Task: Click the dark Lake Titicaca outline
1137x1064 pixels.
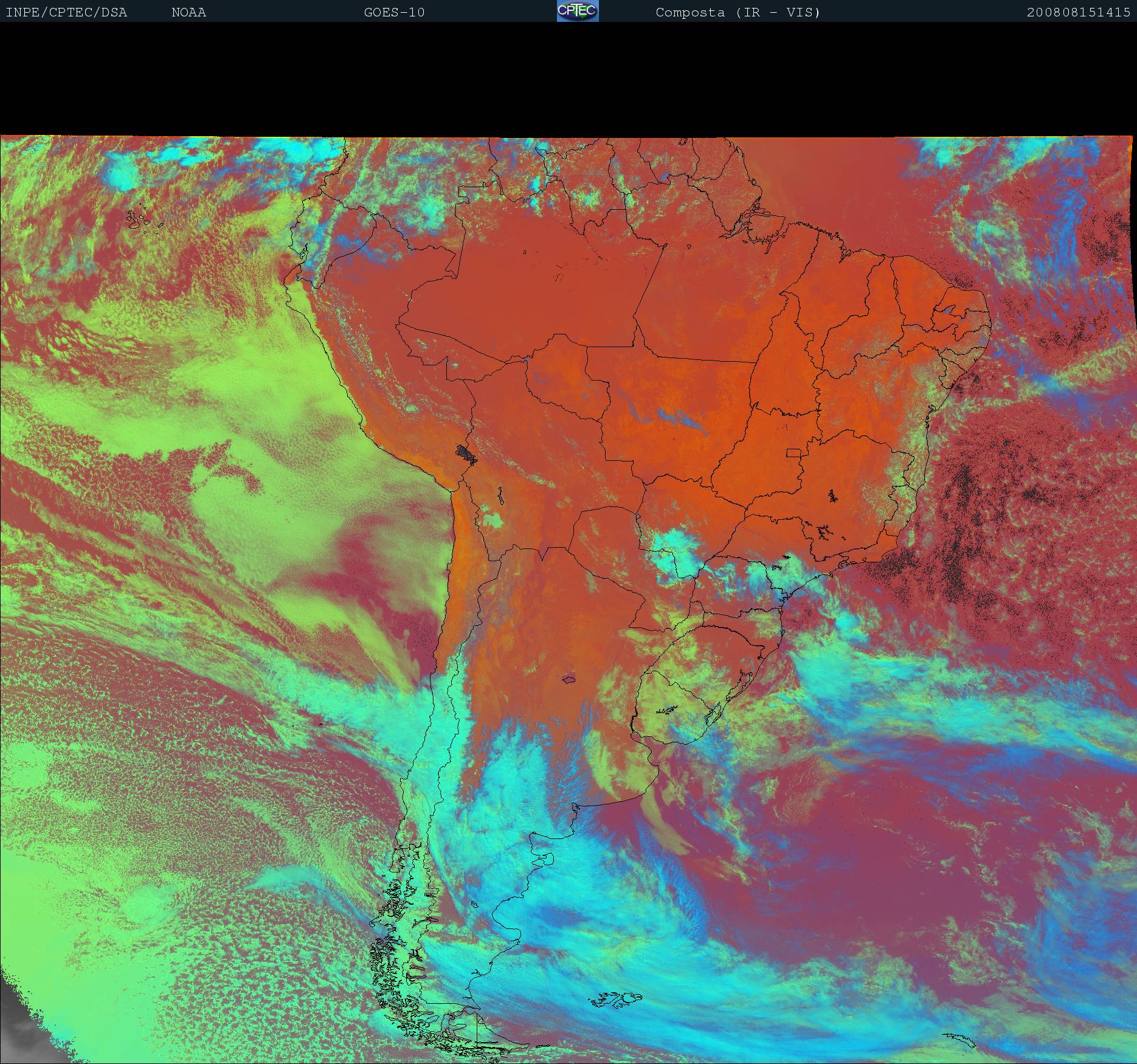Action: (x=467, y=454)
